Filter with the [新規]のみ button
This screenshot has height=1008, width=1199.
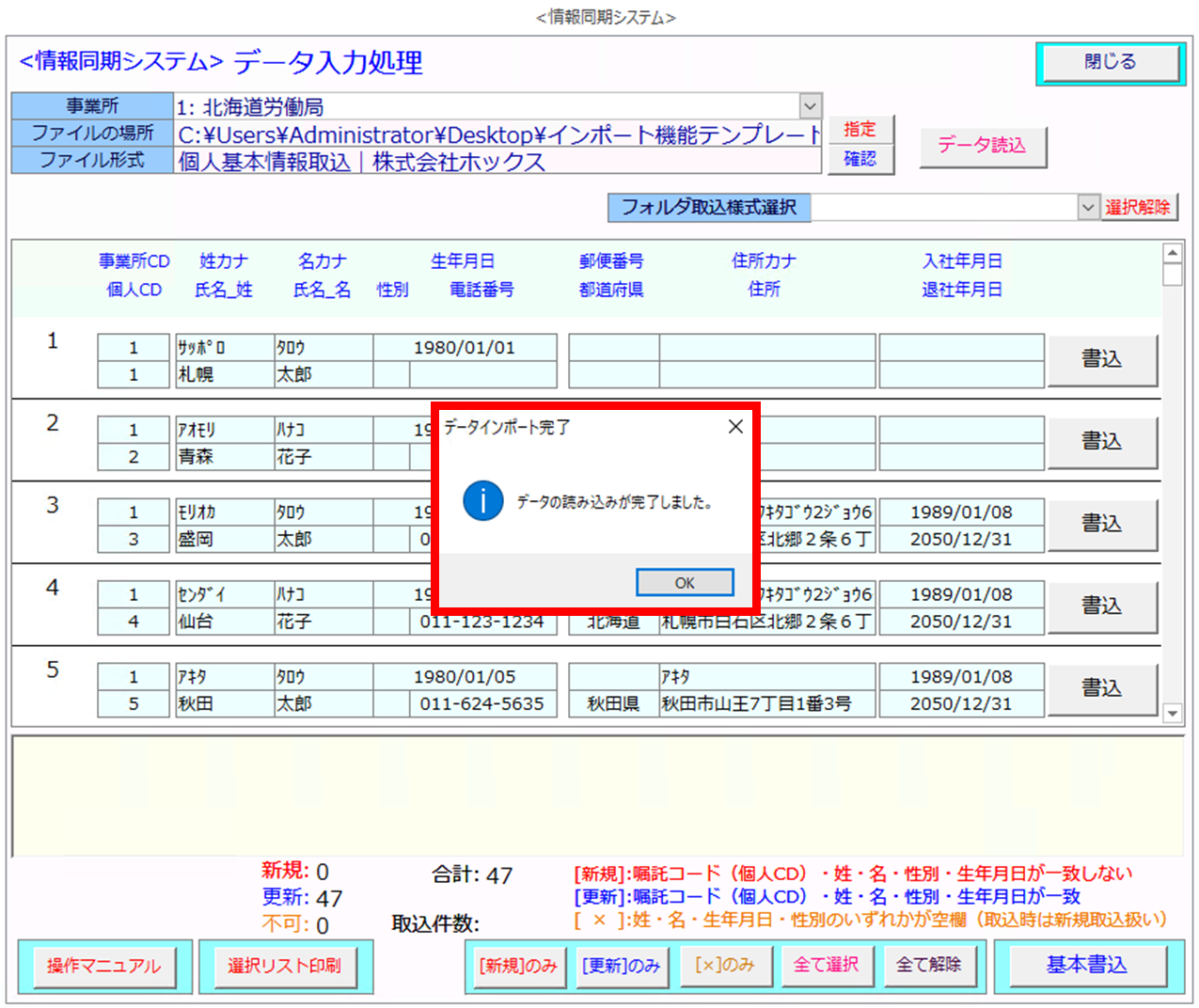[x=518, y=966]
